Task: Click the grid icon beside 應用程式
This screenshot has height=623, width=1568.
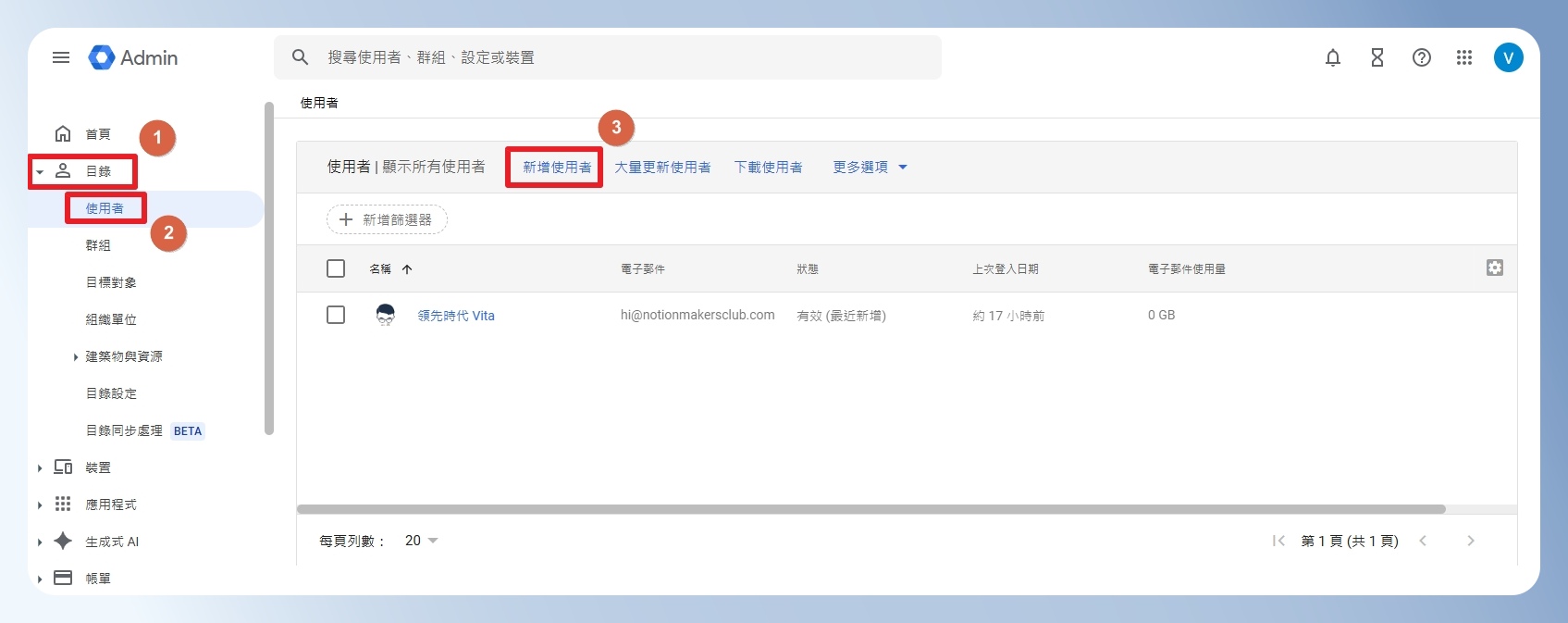Action: click(x=63, y=504)
